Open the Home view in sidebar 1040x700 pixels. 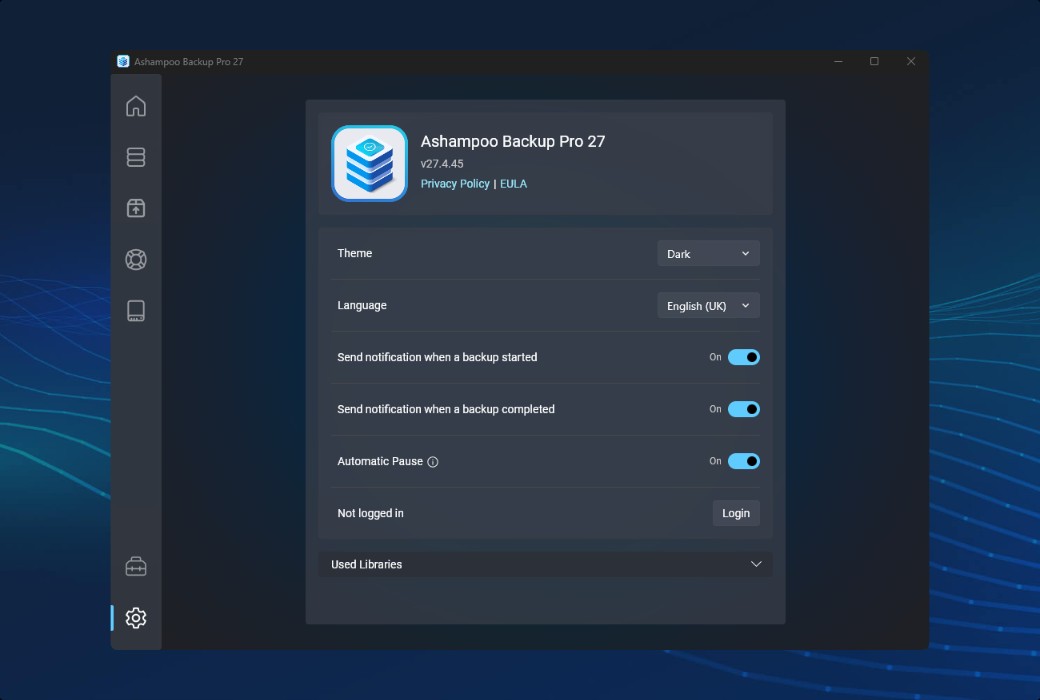pyautogui.click(x=135, y=105)
